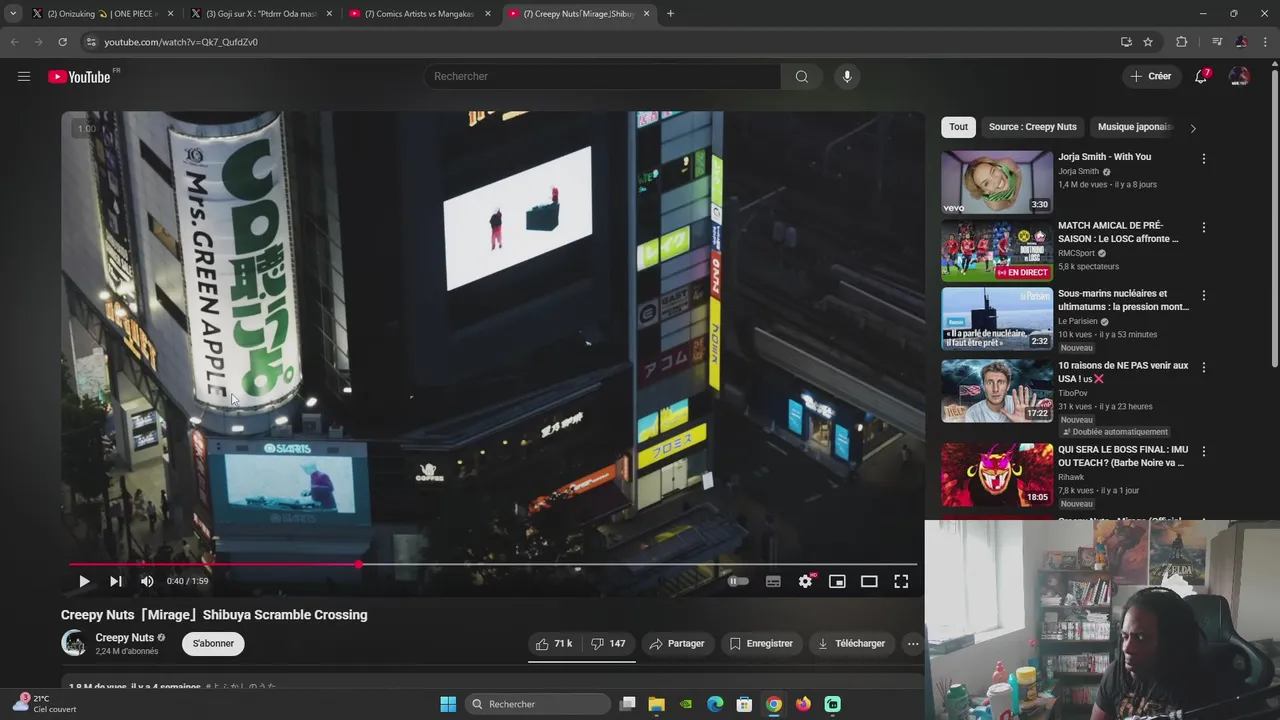
Task: Select the Musique japonaise chip
Action: (x=1134, y=127)
